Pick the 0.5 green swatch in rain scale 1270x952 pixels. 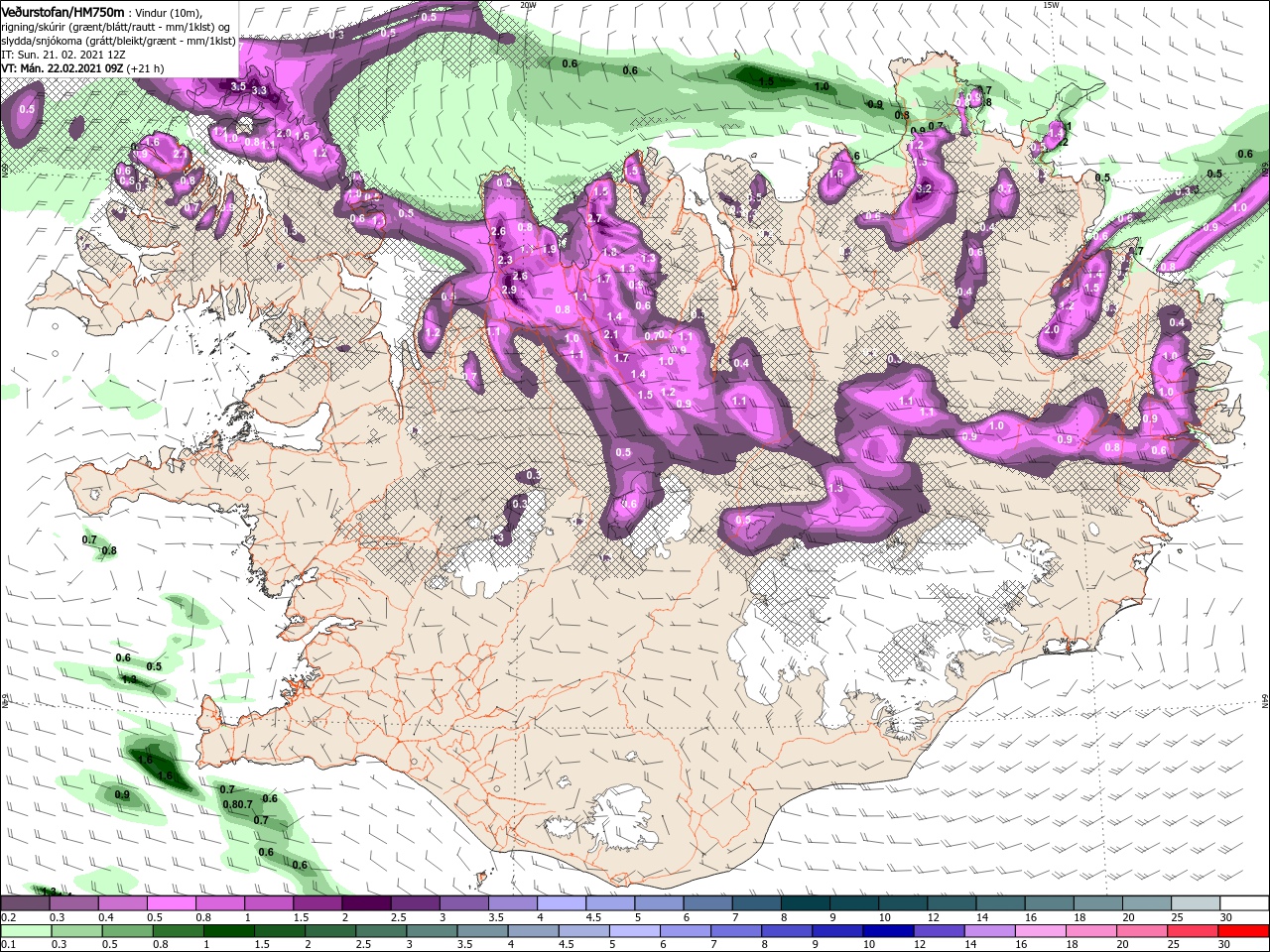pyautogui.click(x=127, y=931)
